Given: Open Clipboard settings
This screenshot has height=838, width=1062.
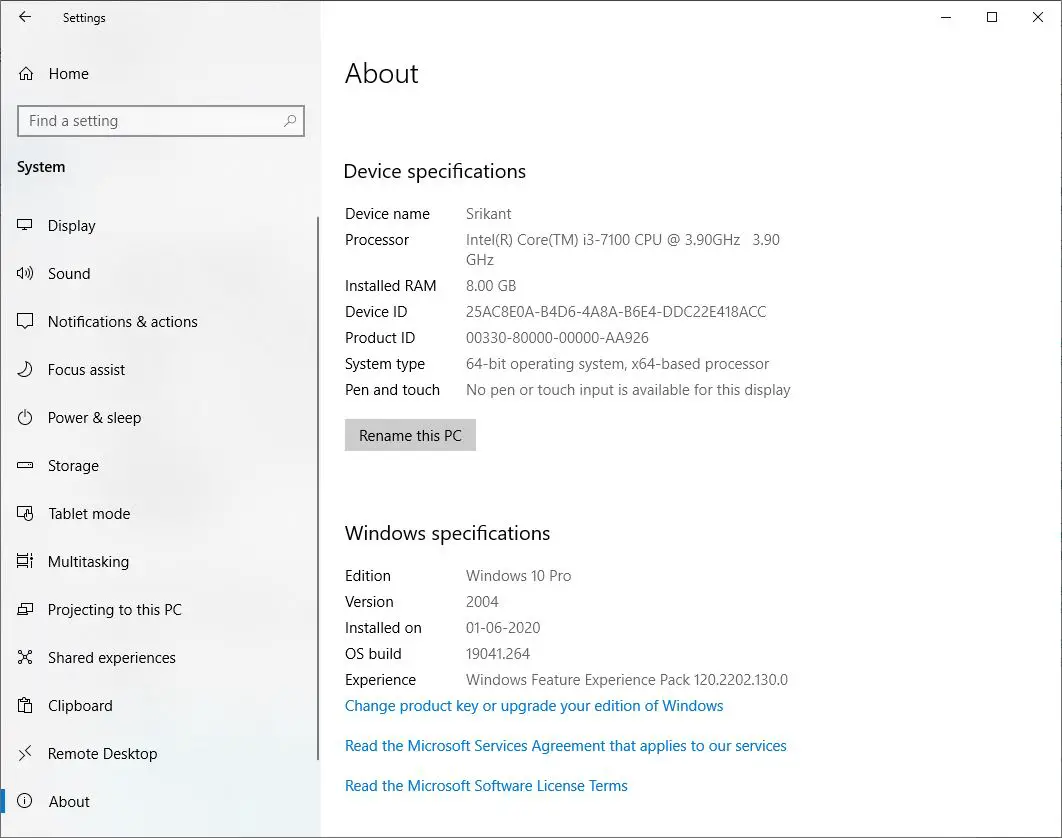Looking at the screenshot, I should 161,706.
